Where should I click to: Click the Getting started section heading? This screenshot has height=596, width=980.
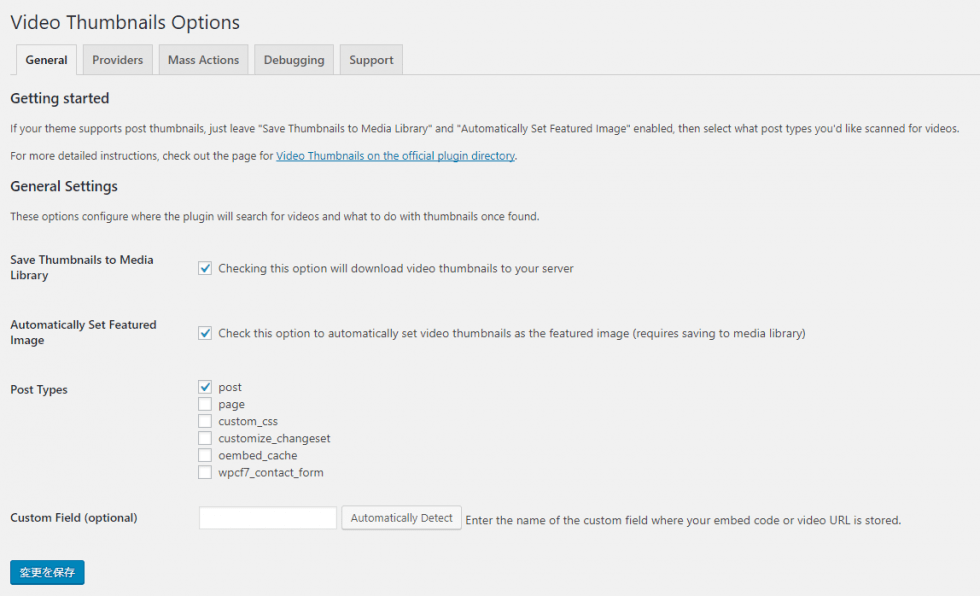(x=59, y=98)
